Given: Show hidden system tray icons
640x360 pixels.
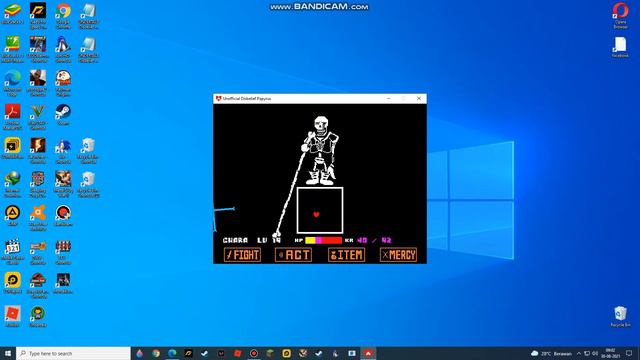Looking at the screenshot, I should pos(579,353).
